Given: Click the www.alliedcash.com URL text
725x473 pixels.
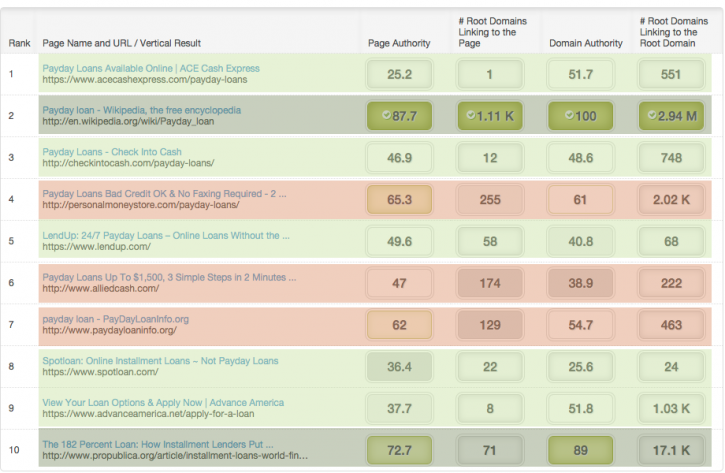Looking at the screenshot, I should click(x=101, y=289).
